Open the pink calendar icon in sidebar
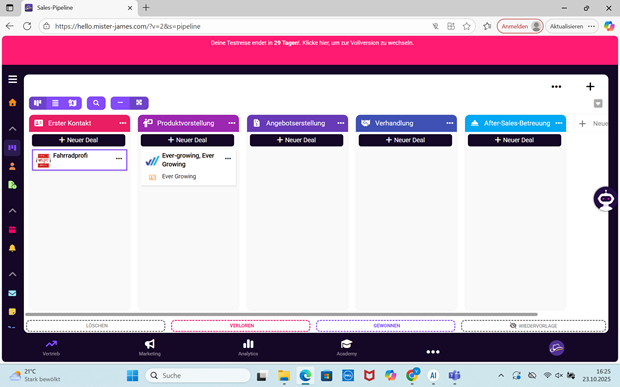This screenshot has width=620, height=387. coord(12,230)
